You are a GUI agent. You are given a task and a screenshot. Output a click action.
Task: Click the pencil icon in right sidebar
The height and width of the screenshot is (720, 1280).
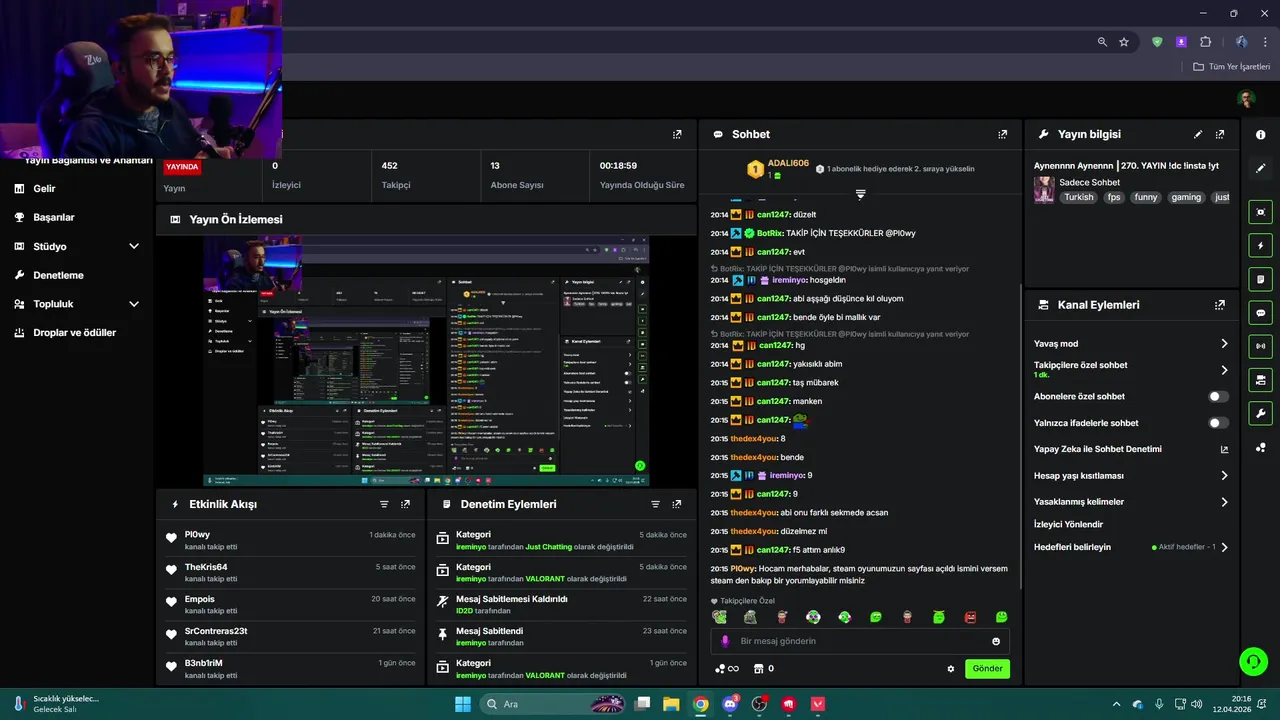pyautogui.click(x=1260, y=168)
